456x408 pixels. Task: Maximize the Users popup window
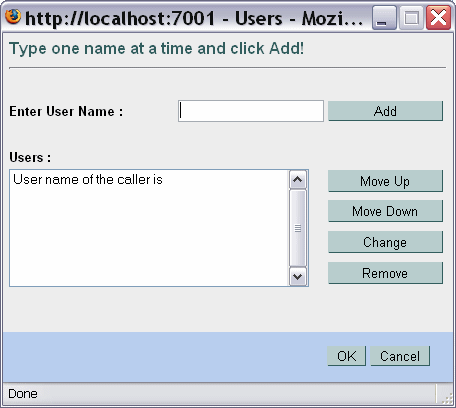click(x=411, y=18)
